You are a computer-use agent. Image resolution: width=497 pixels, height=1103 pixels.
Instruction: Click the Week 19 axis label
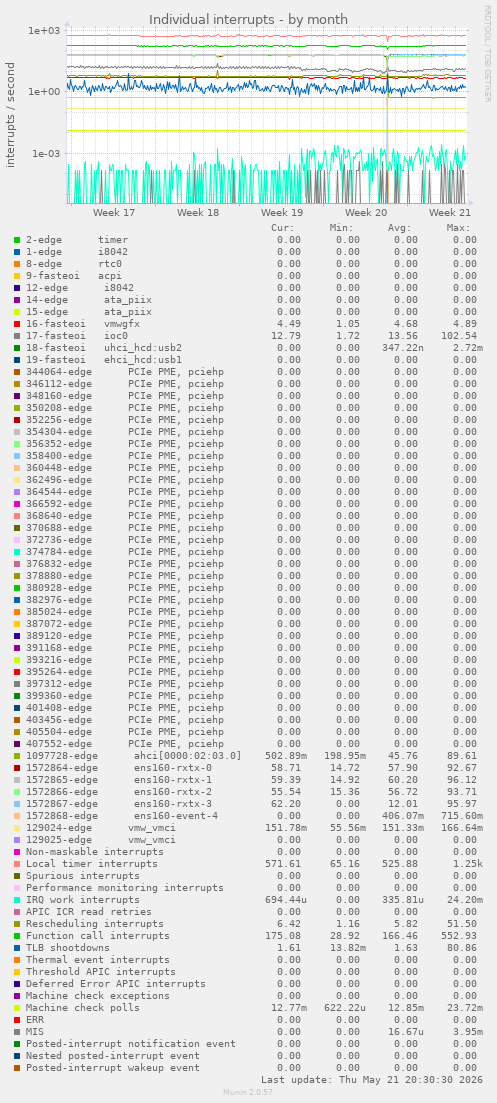click(x=282, y=212)
